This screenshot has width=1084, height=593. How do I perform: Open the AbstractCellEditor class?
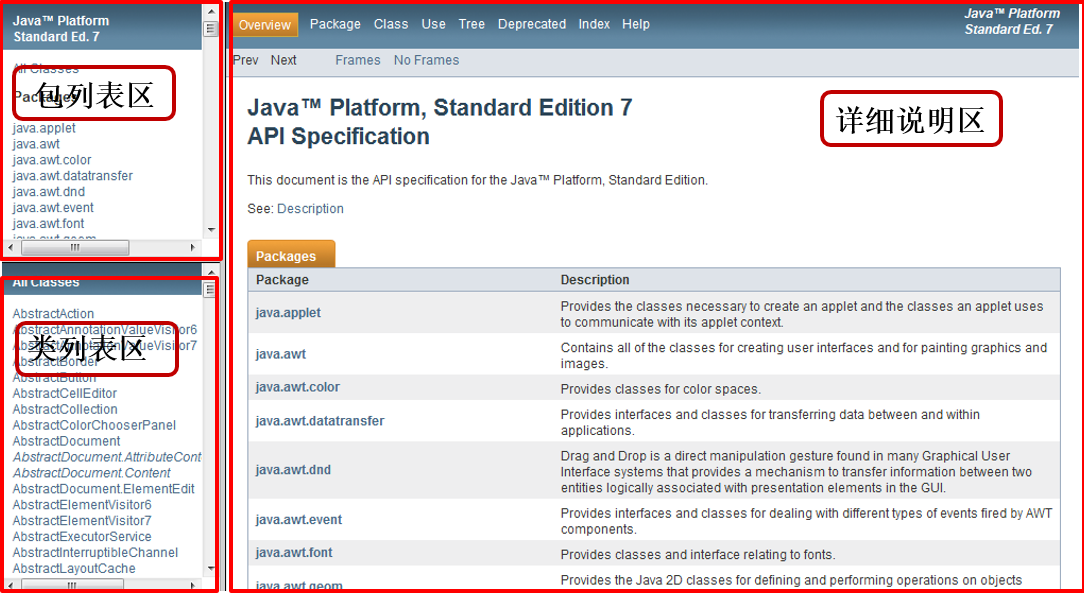[x=65, y=393]
